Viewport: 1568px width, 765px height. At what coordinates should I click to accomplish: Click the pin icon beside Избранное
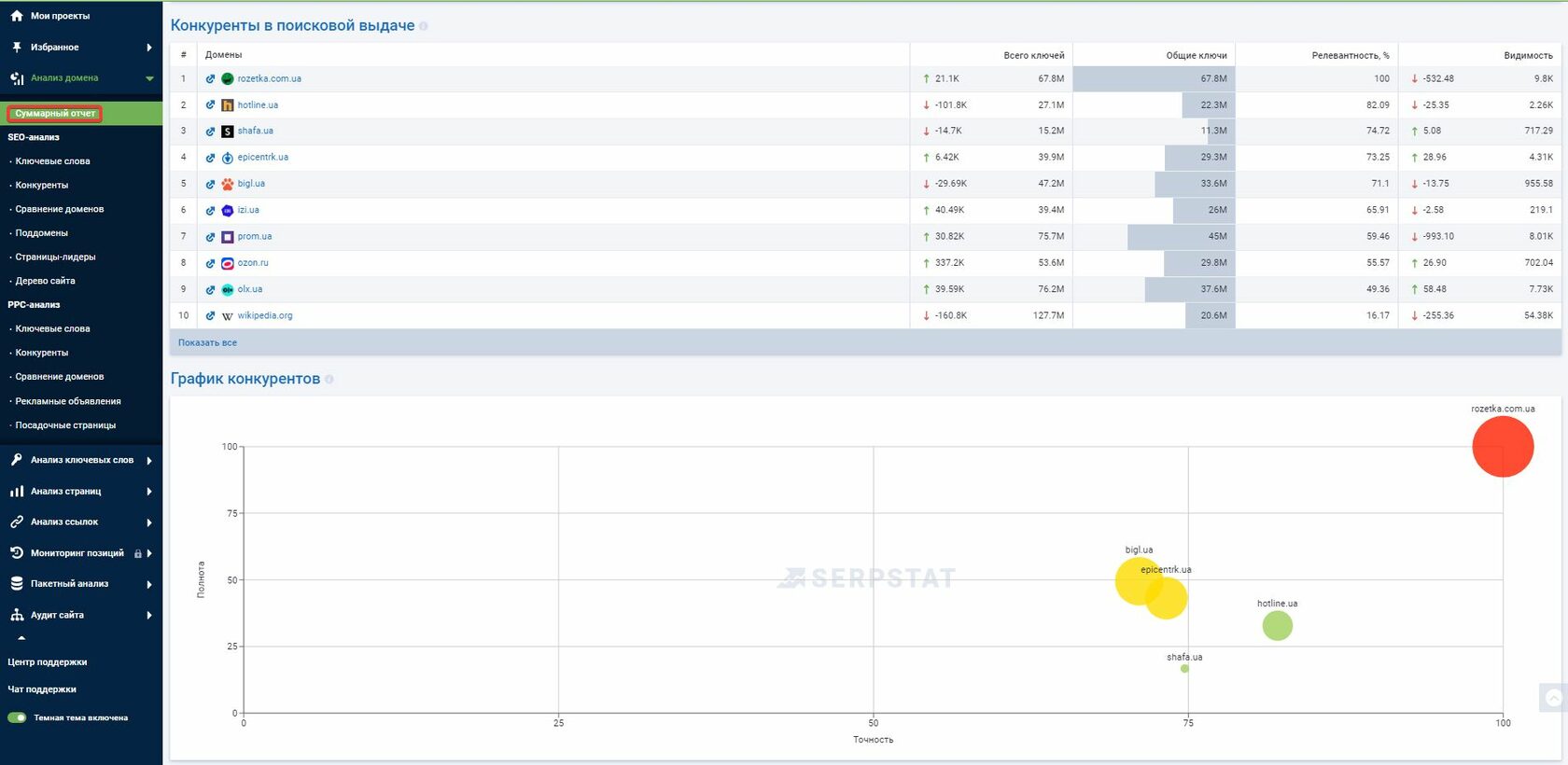17,47
